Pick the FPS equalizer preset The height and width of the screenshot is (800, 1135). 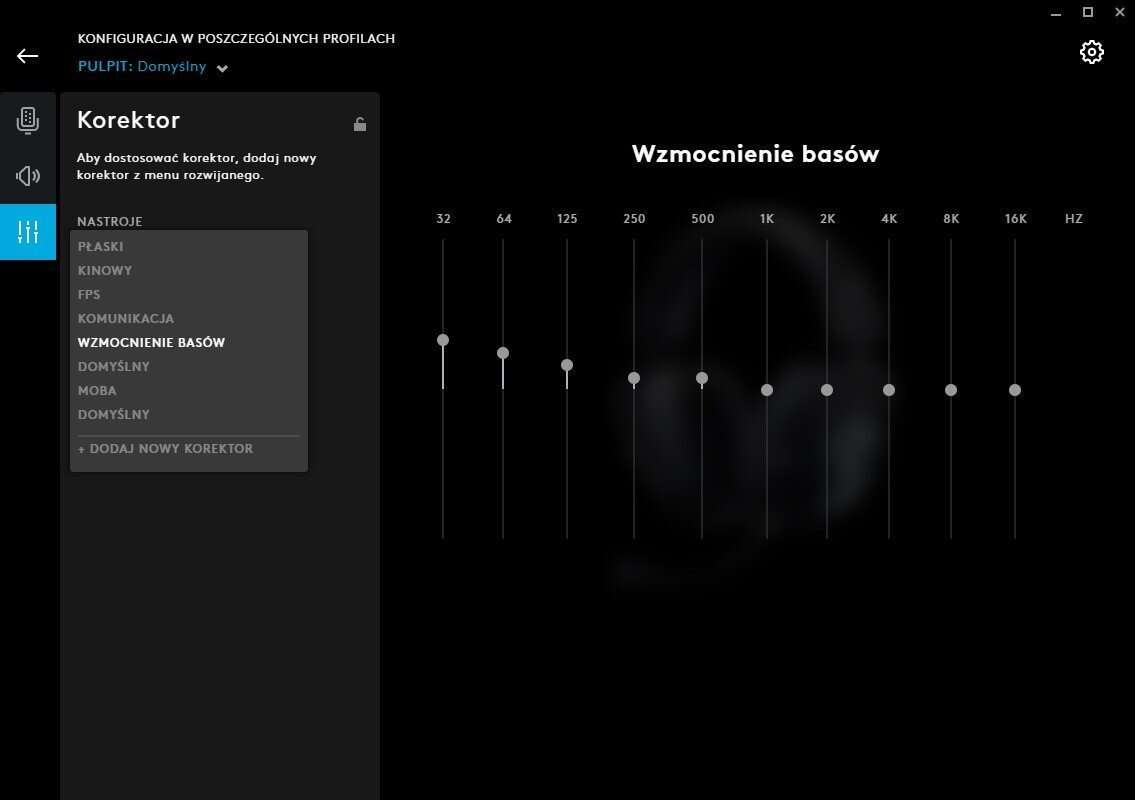point(89,294)
